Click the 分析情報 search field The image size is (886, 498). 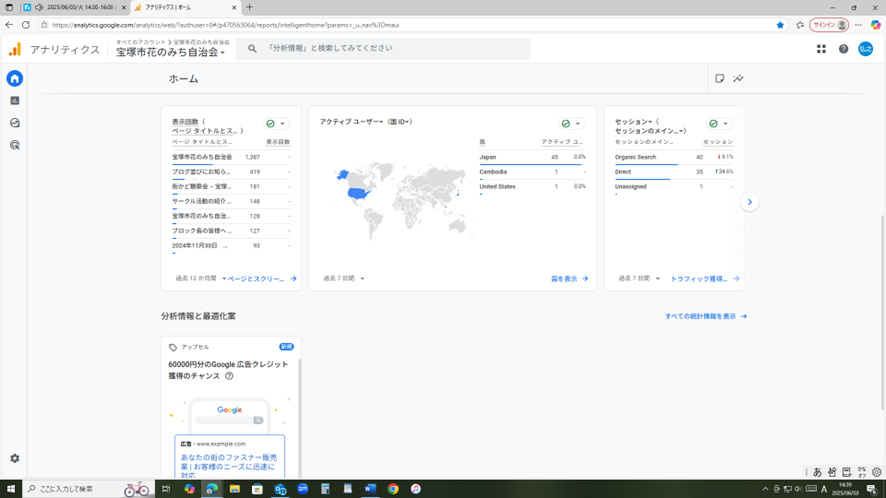pos(384,49)
